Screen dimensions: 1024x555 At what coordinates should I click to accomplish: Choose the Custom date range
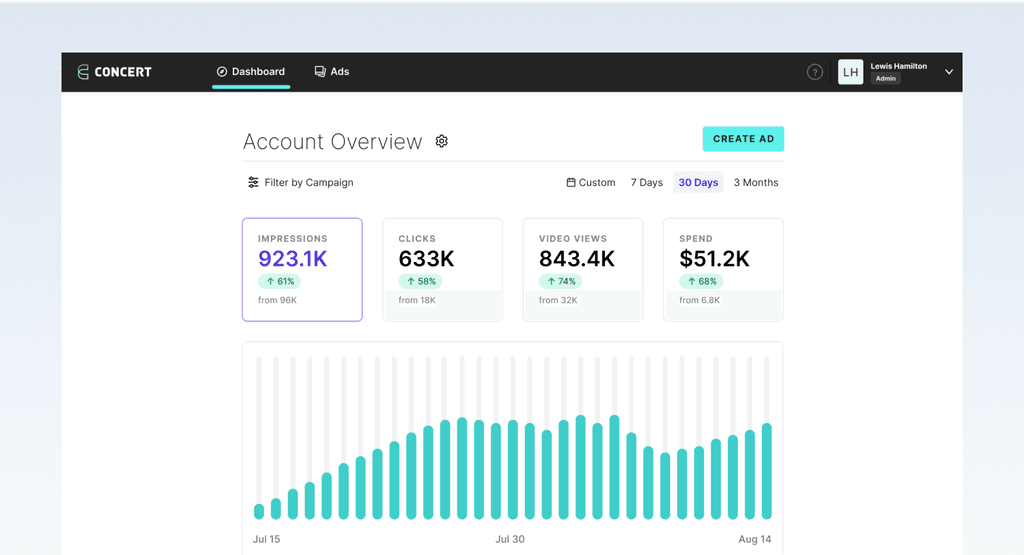[x=590, y=182]
